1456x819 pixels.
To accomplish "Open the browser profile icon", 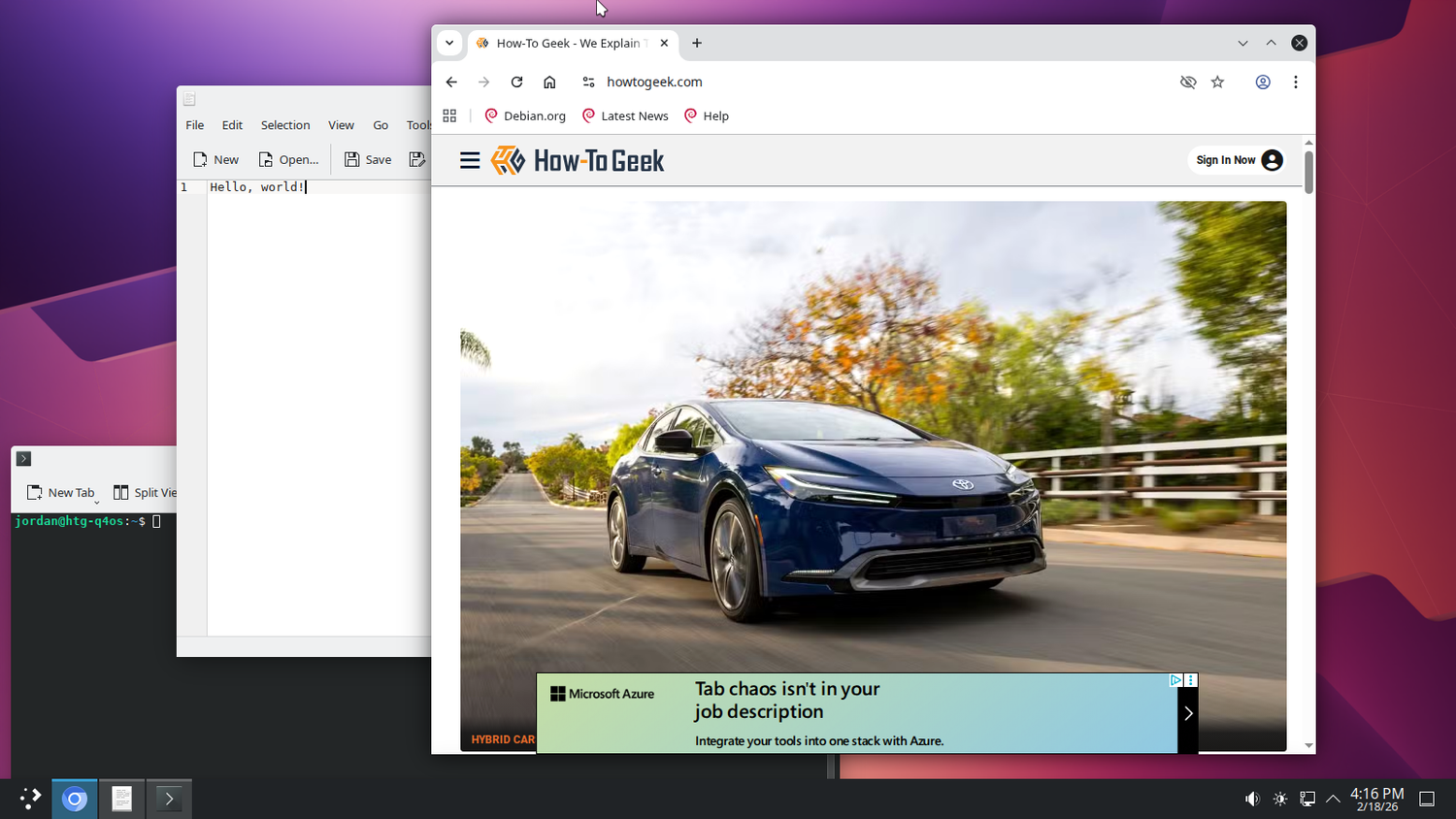I will 1263,82.
